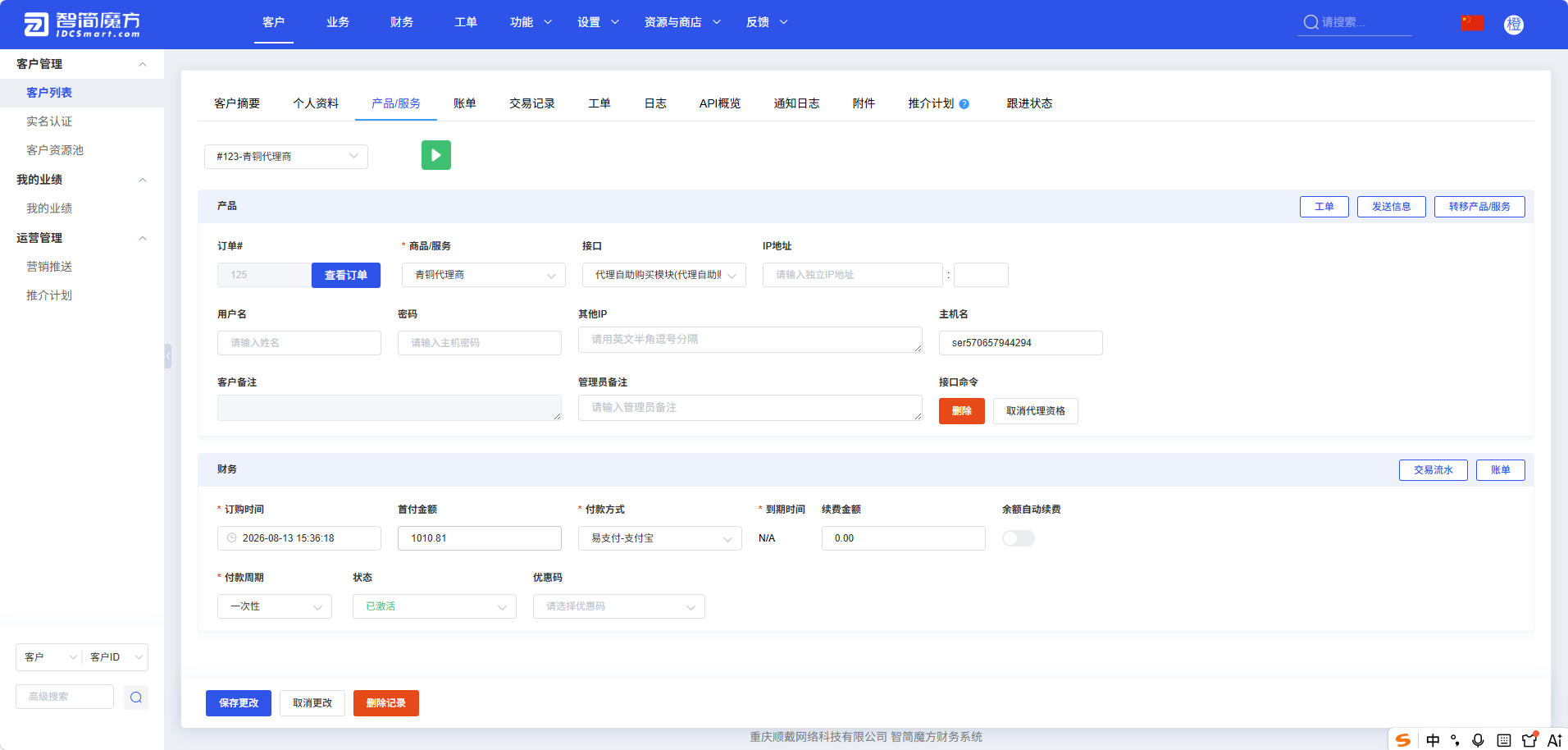Image resolution: width=1568 pixels, height=750 pixels.
Task: Open the user avatar menu
Action: (x=1514, y=25)
